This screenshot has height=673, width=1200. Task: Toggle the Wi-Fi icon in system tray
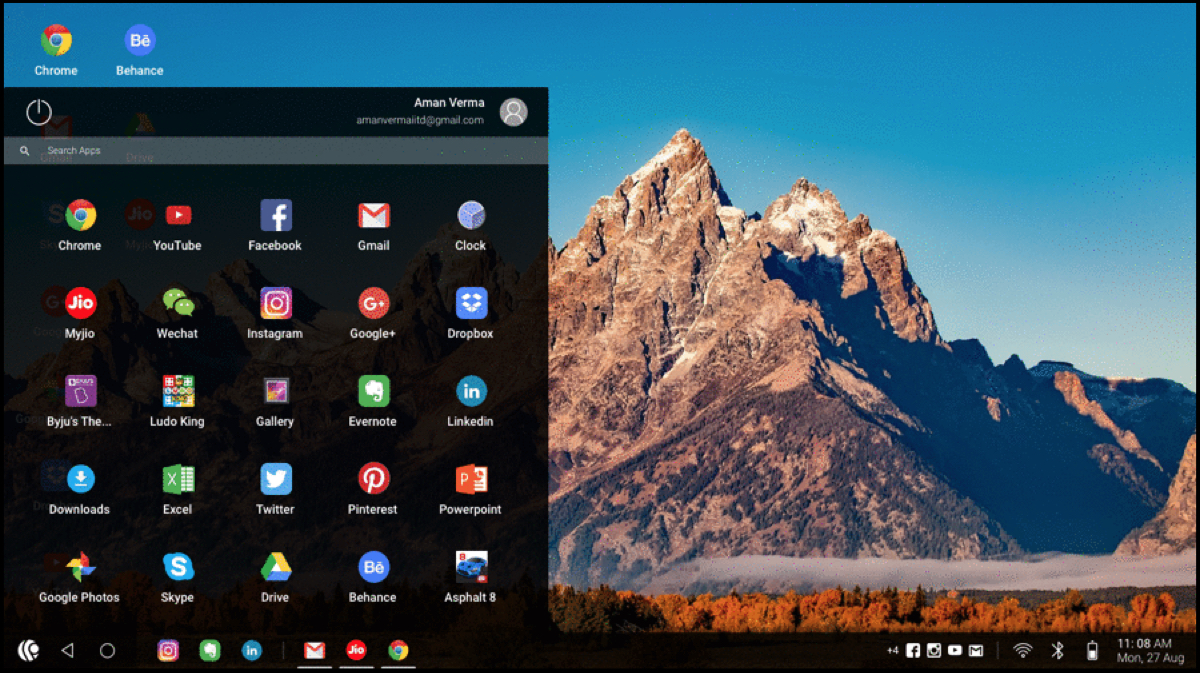click(1022, 651)
